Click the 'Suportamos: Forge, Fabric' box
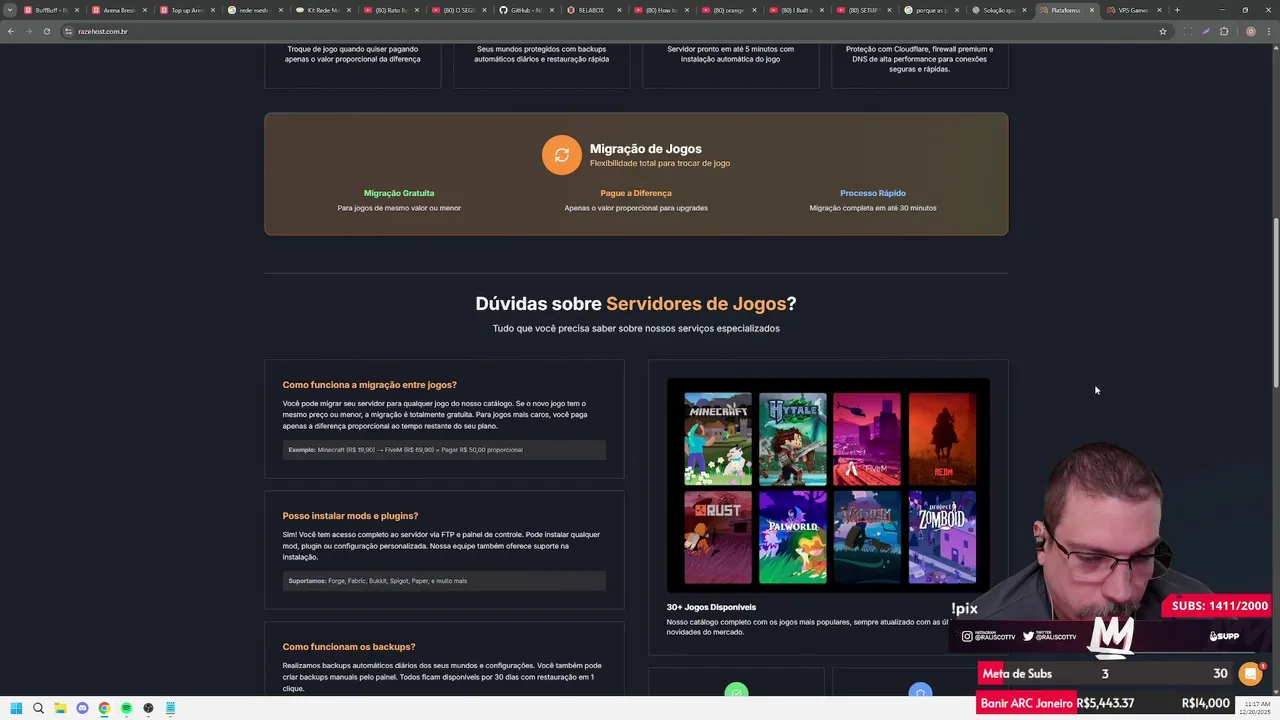This screenshot has width=1280, height=720. click(x=444, y=581)
